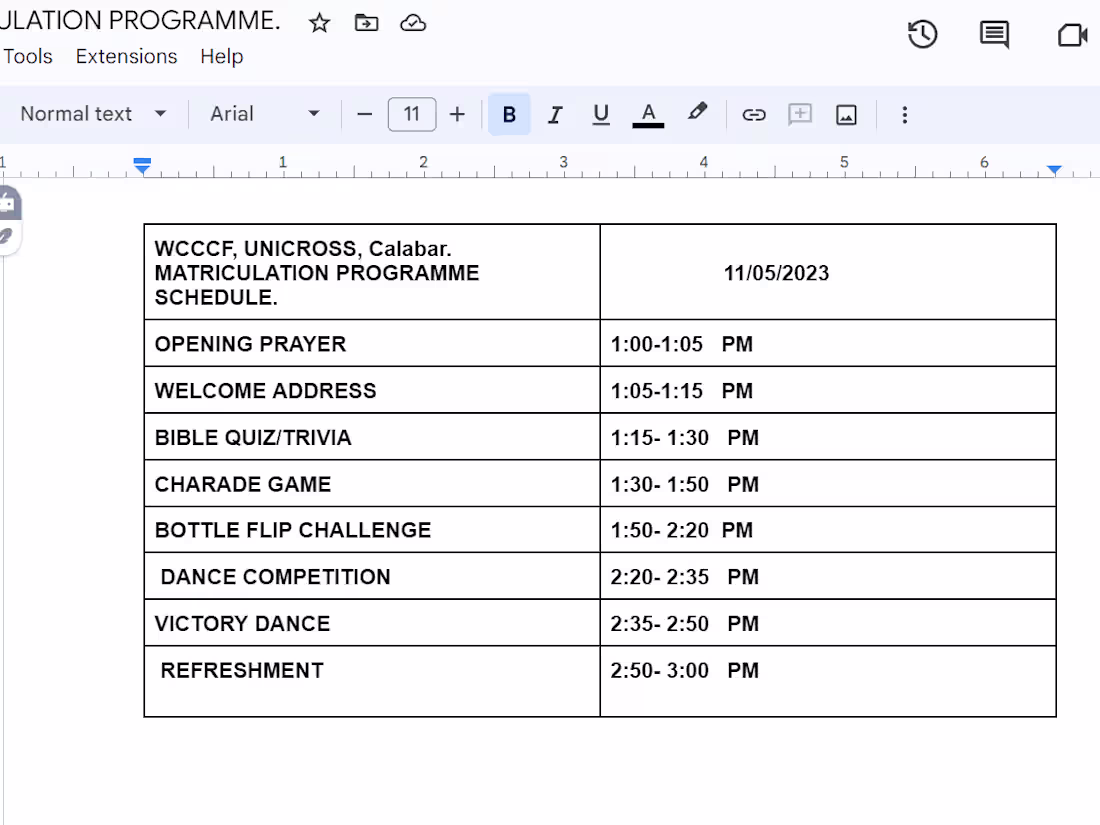This screenshot has width=1100, height=825.
Task: Select the left indent marker on ruler
Action: (142, 166)
